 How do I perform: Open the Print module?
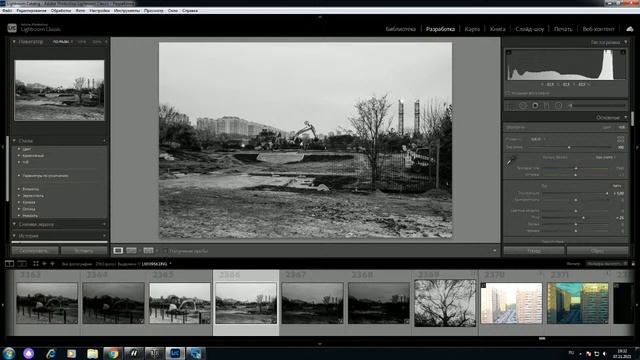click(563, 29)
